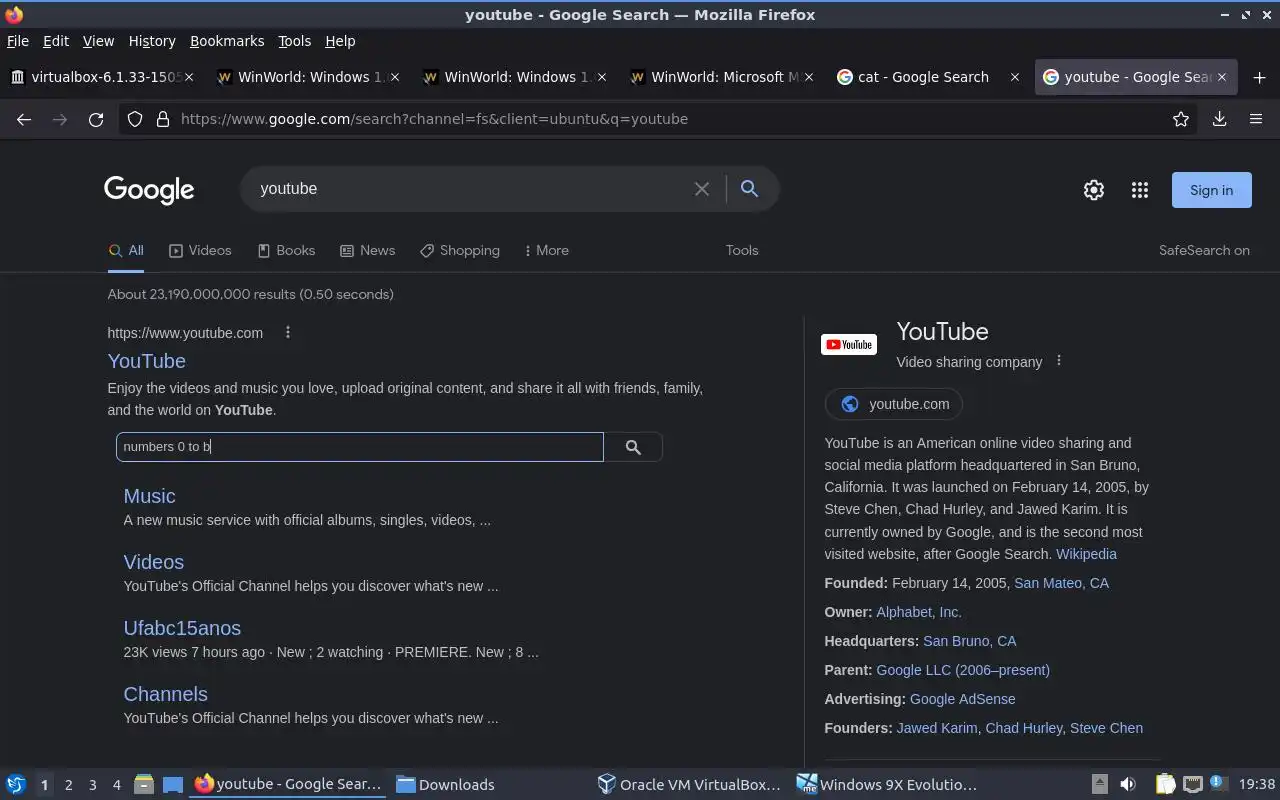Open the Edit menu
Screen dimensions: 1280x800
(x=56, y=41)
